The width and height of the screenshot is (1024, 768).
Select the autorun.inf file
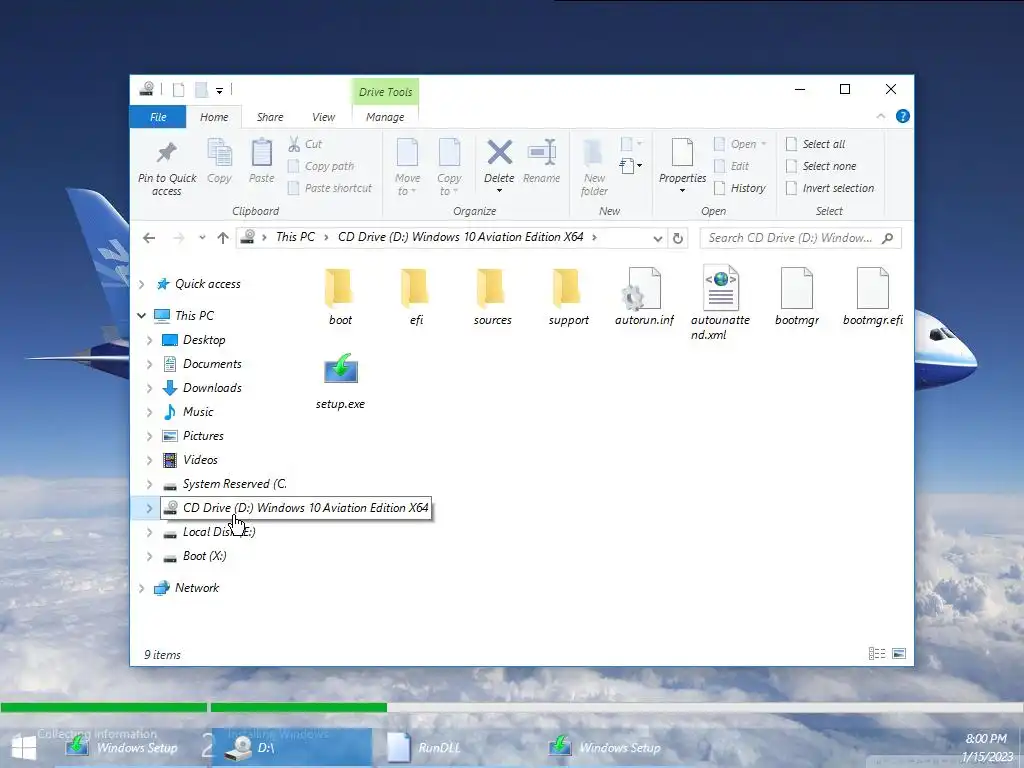644,296
